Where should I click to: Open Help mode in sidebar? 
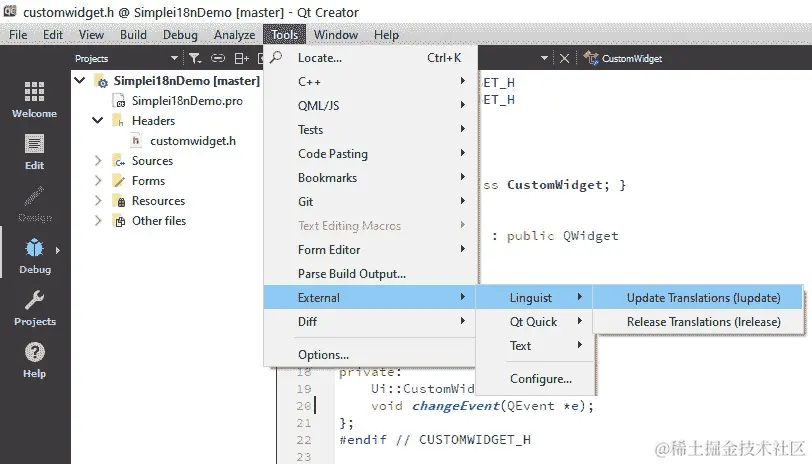coord(34,360)
